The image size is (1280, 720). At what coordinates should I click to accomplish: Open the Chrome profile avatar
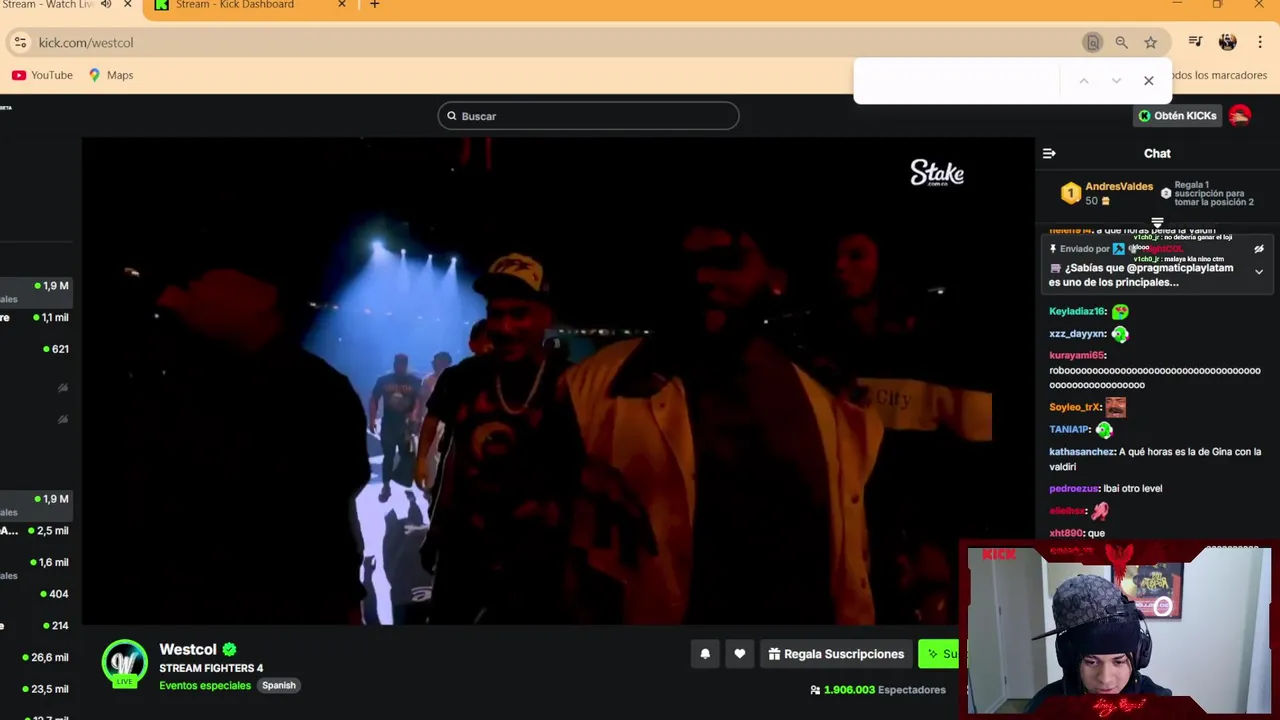point(1228,42)
